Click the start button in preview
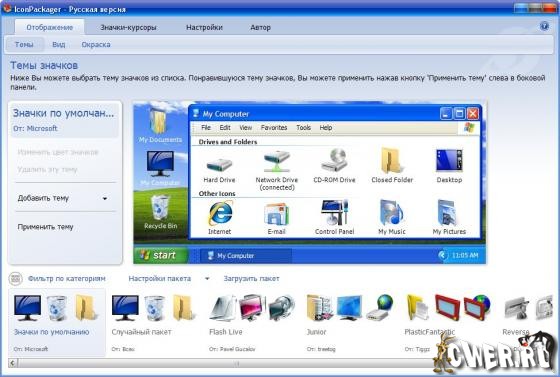The image size is (560, 377). 161,255
